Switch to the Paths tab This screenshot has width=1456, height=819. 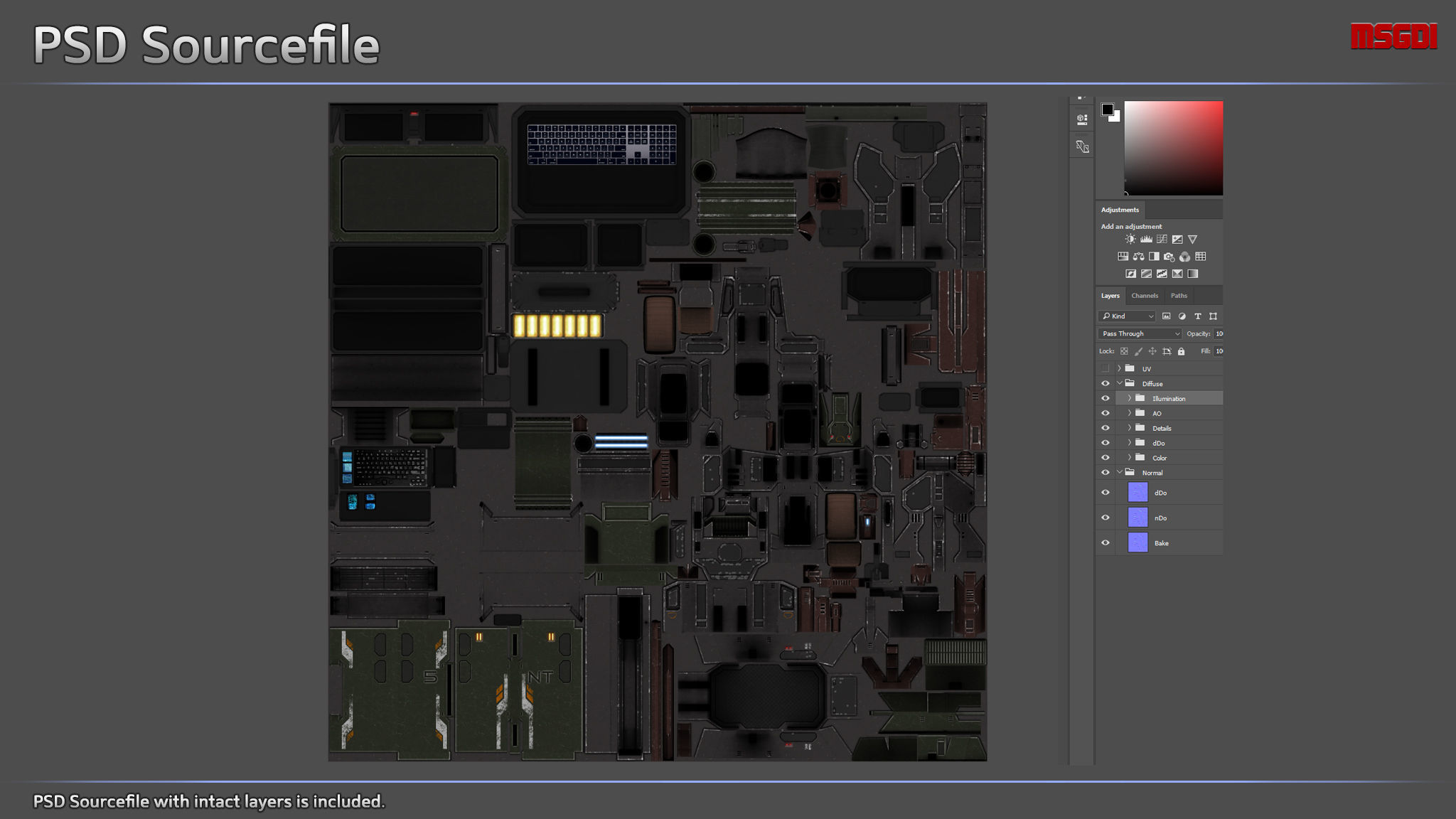point(1179,296)
